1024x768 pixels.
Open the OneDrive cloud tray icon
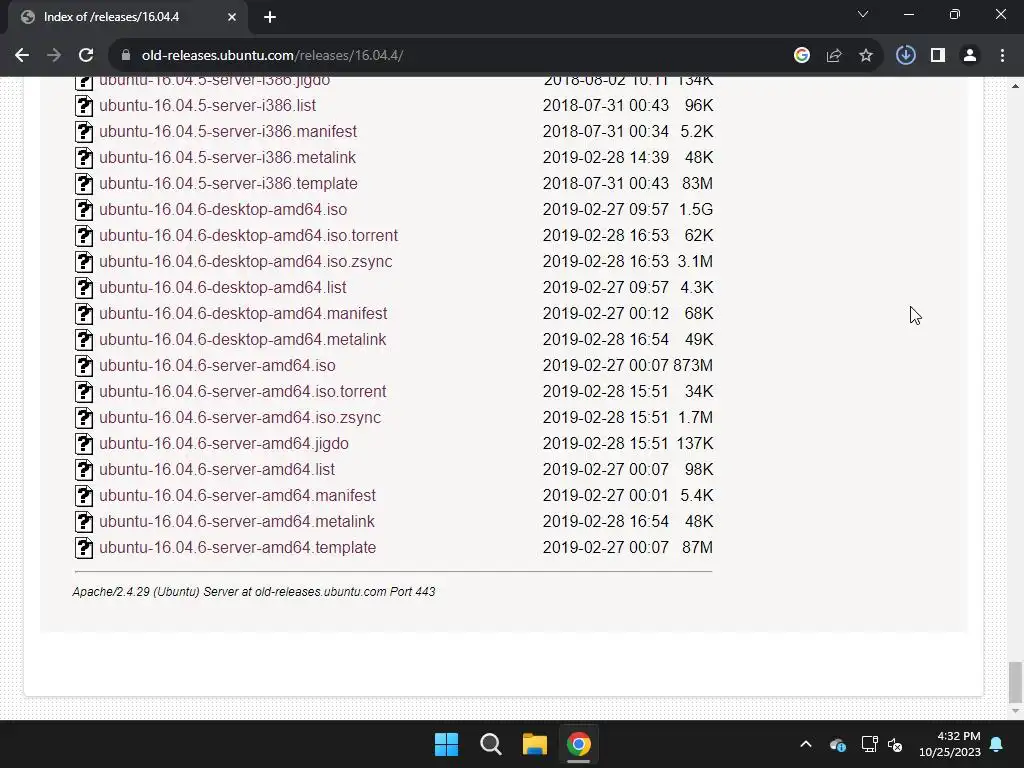coord(838,744)
